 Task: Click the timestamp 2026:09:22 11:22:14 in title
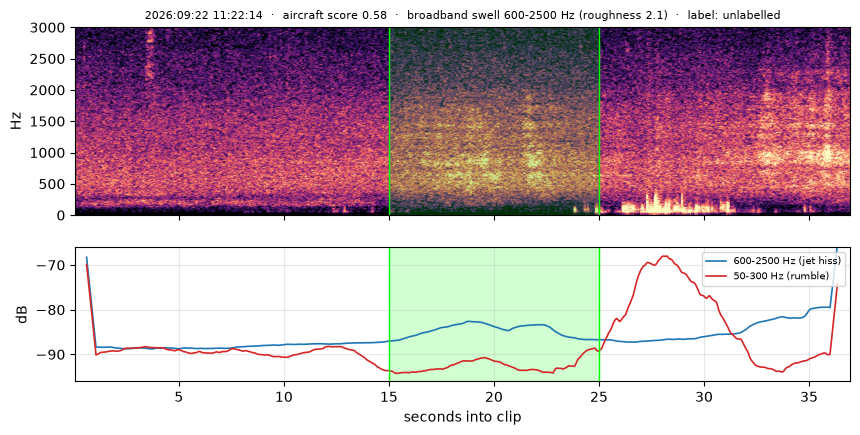[203, 15]
